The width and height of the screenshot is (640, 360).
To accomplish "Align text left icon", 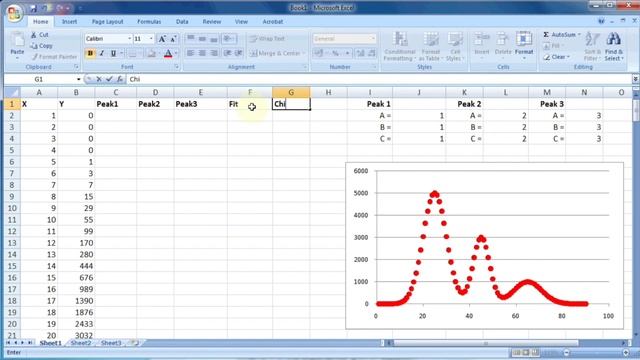I will tap(190, 53).
